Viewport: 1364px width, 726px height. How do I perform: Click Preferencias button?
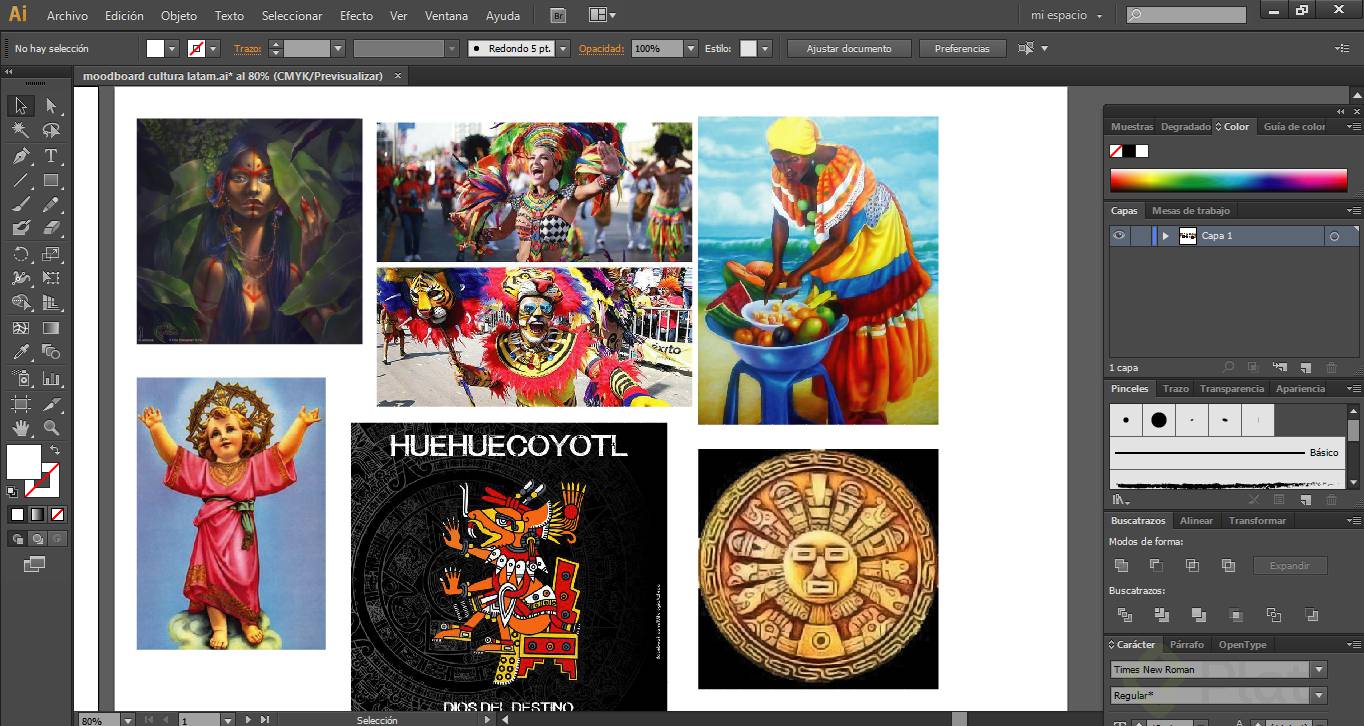pyautogui.click(x=962, y=48)
